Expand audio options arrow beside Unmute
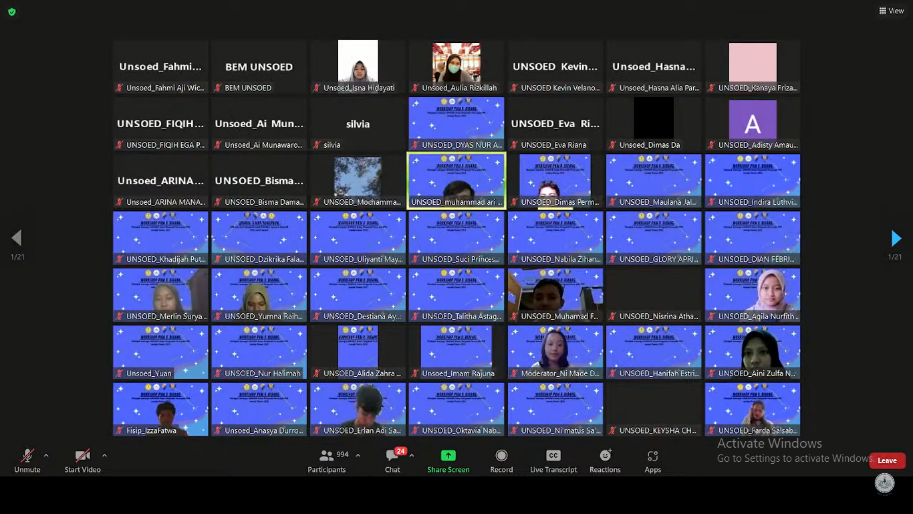913x514 pixels. point(46,456)
